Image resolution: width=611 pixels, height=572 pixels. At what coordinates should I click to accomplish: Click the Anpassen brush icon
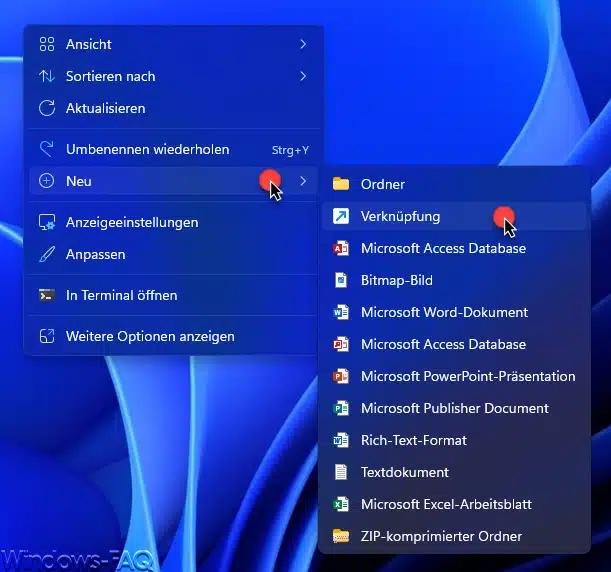[47, 254]
